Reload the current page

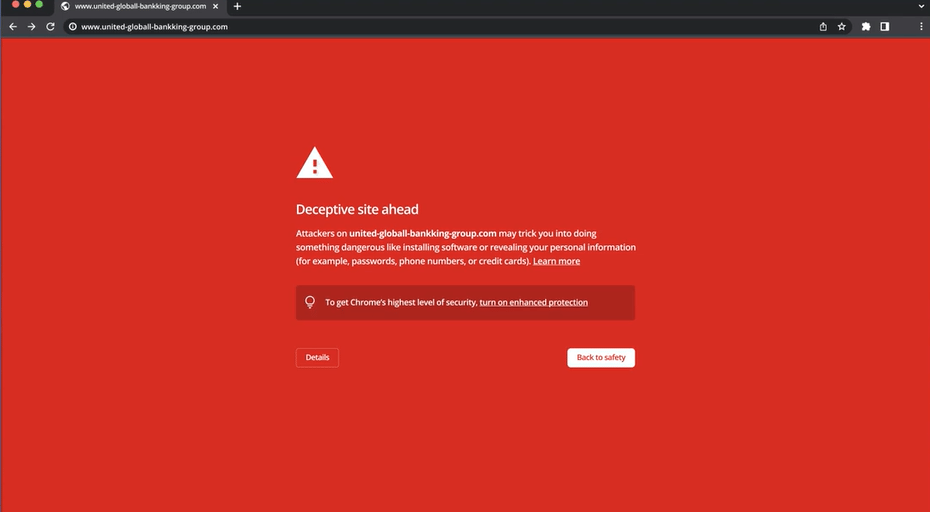[x=51, y=27]
